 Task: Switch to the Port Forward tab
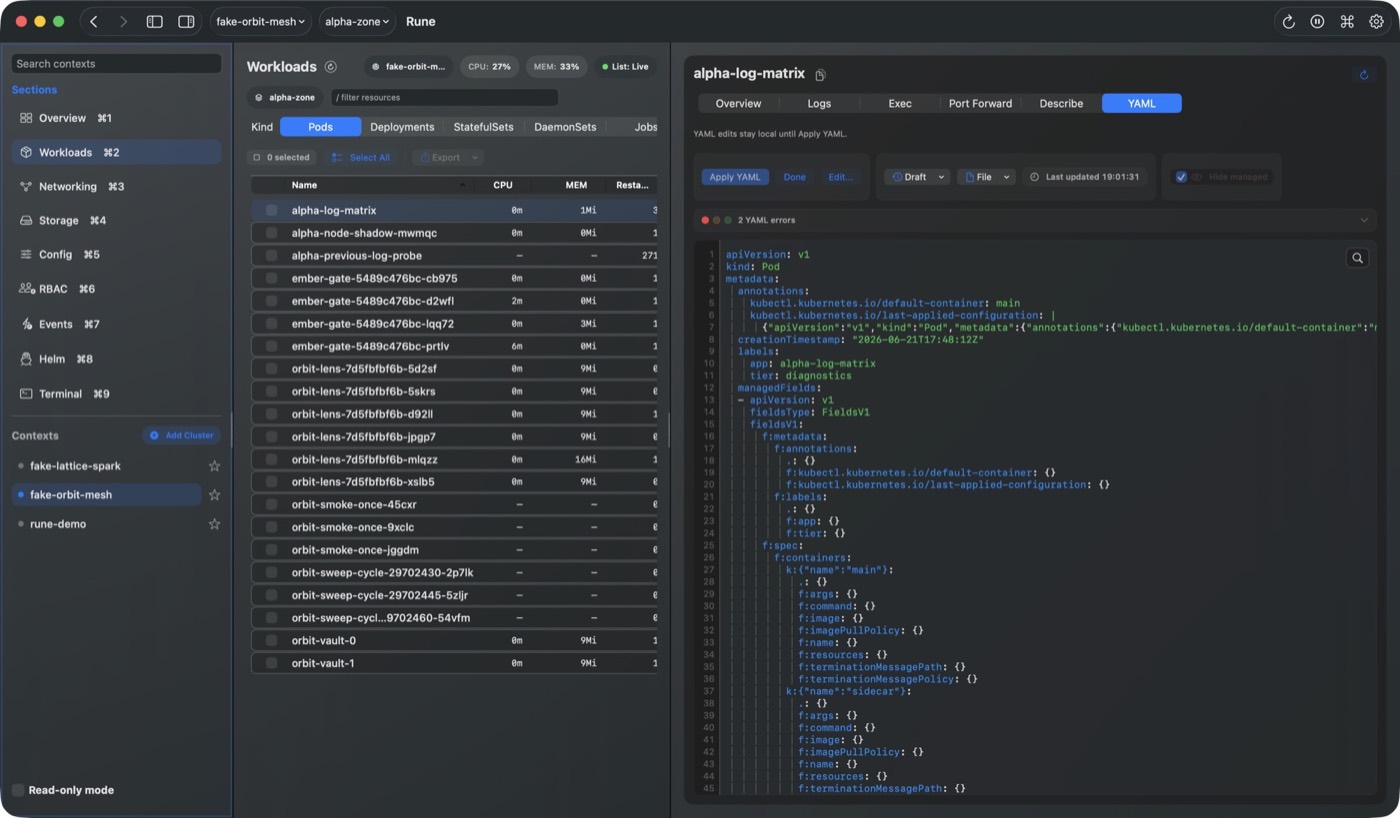[x=980, y=104]
